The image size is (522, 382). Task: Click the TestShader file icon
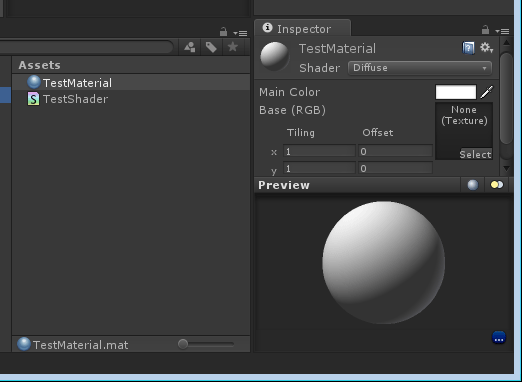33,99
